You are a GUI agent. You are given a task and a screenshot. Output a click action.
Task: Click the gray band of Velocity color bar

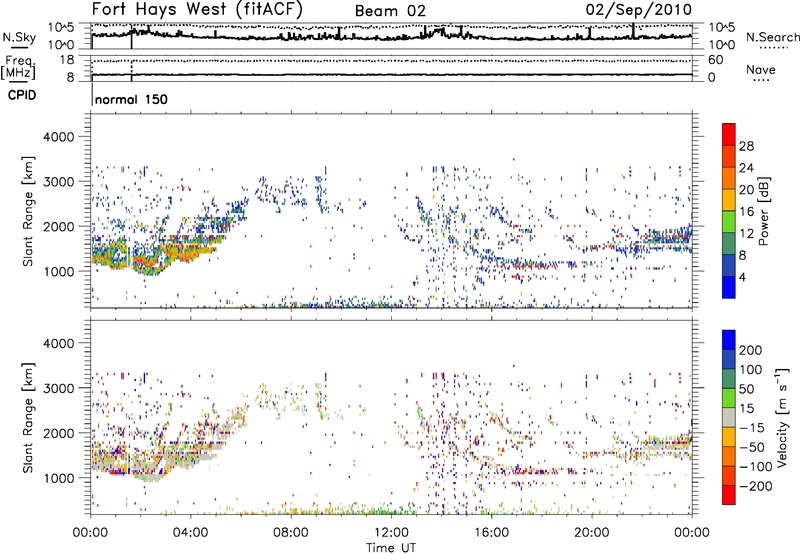tap(729, 418)
